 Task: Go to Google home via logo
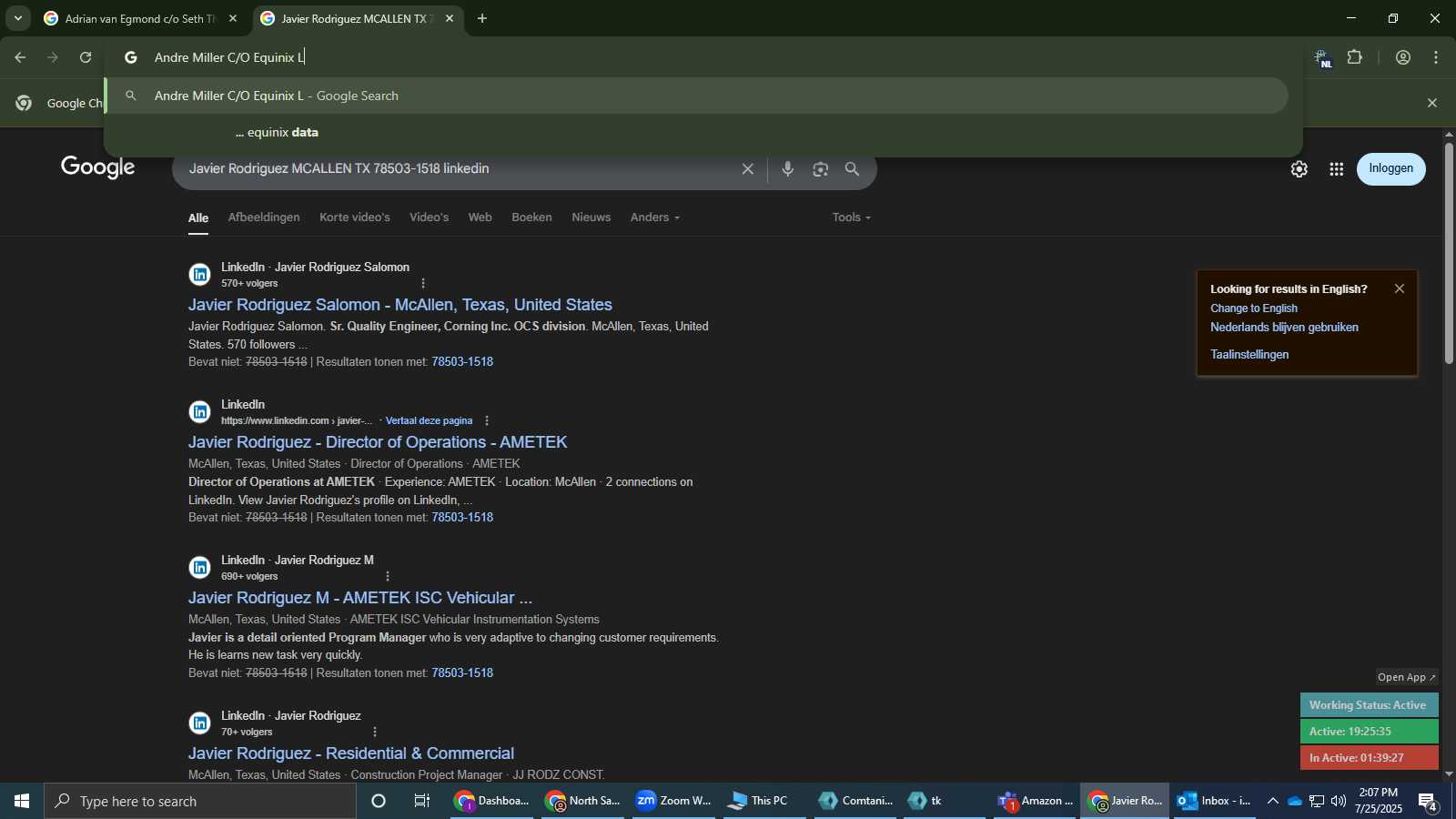[98, 167]
